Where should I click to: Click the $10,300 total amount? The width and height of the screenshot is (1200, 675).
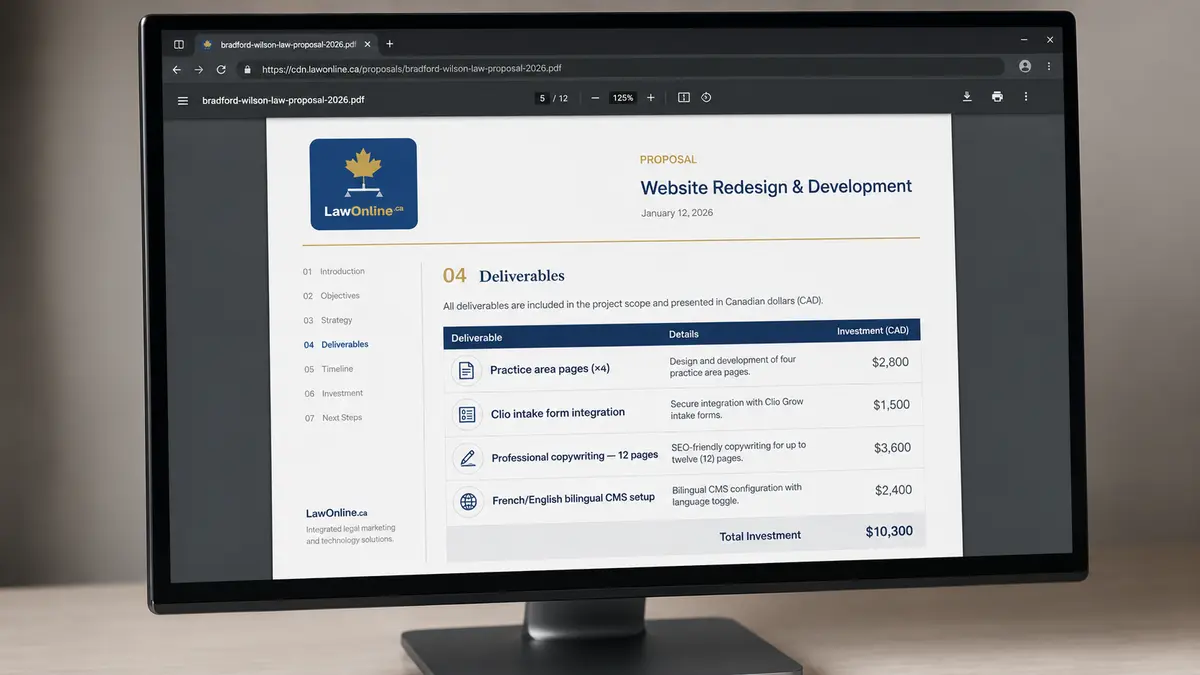tap(889, 532)
